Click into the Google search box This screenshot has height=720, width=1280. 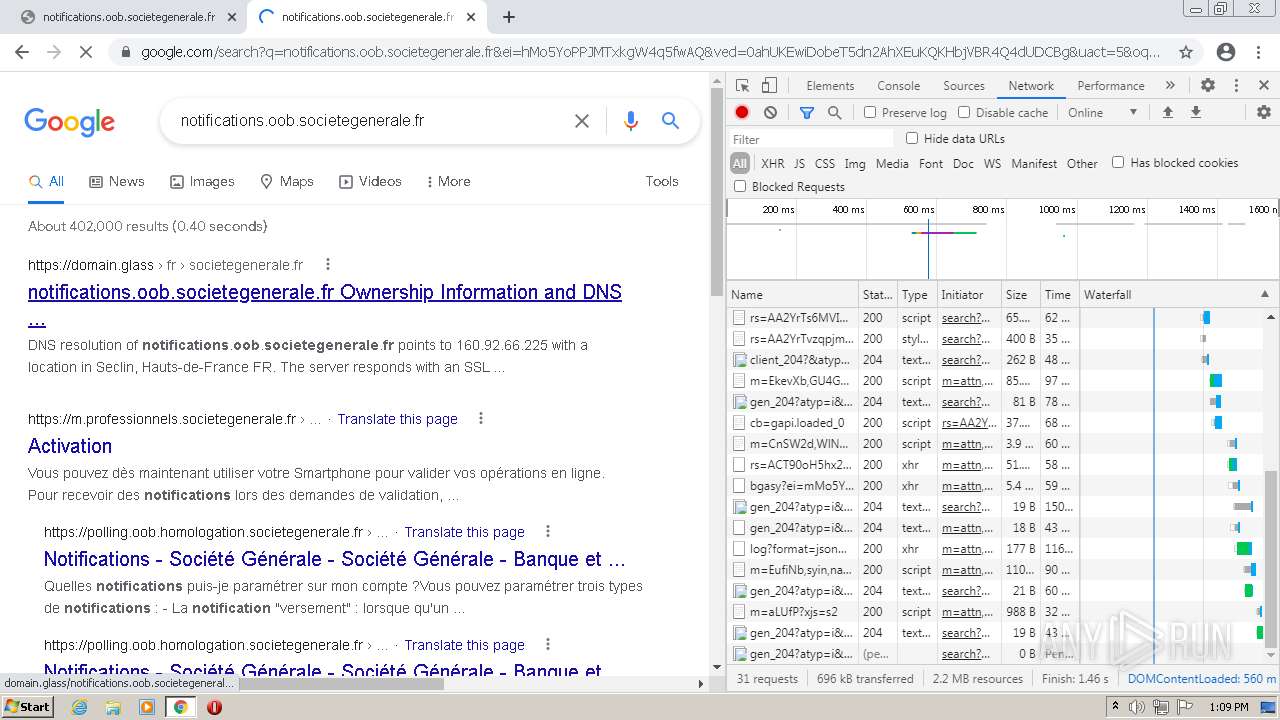(368, 121)
